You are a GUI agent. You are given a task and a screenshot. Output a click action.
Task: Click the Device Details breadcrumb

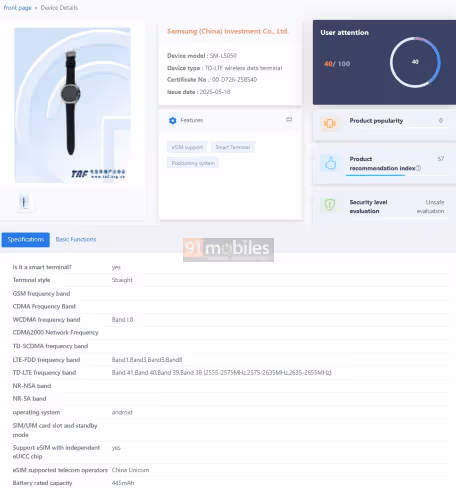(x=59, y=8)
